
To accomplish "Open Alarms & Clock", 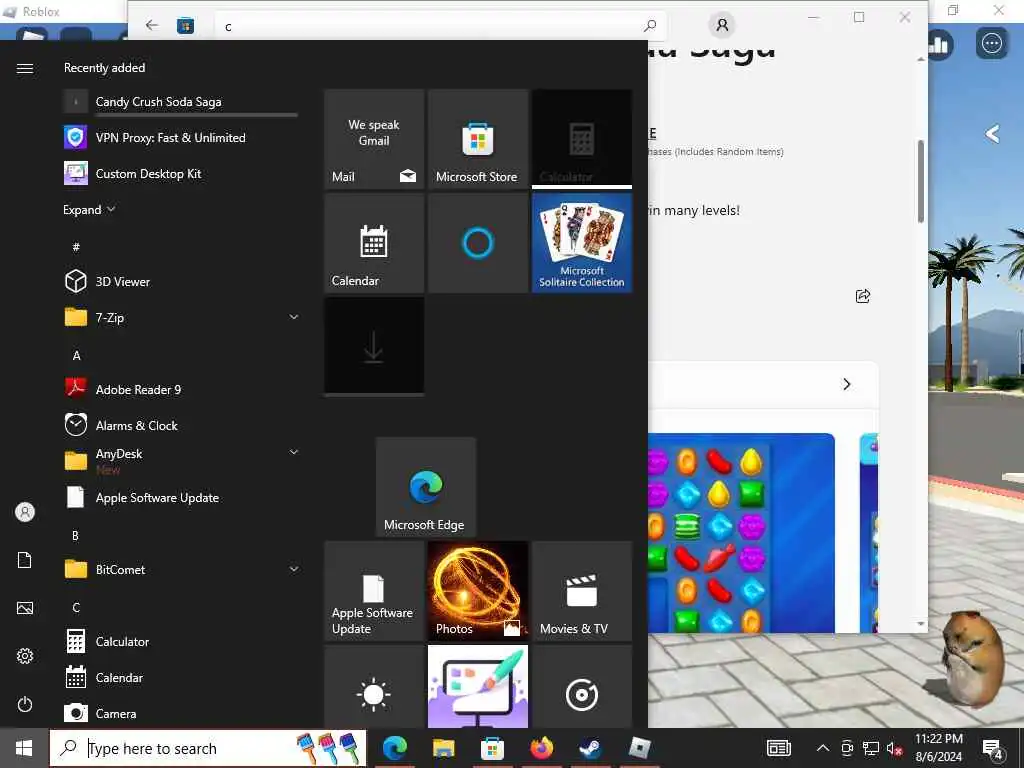I will [181, 425].
